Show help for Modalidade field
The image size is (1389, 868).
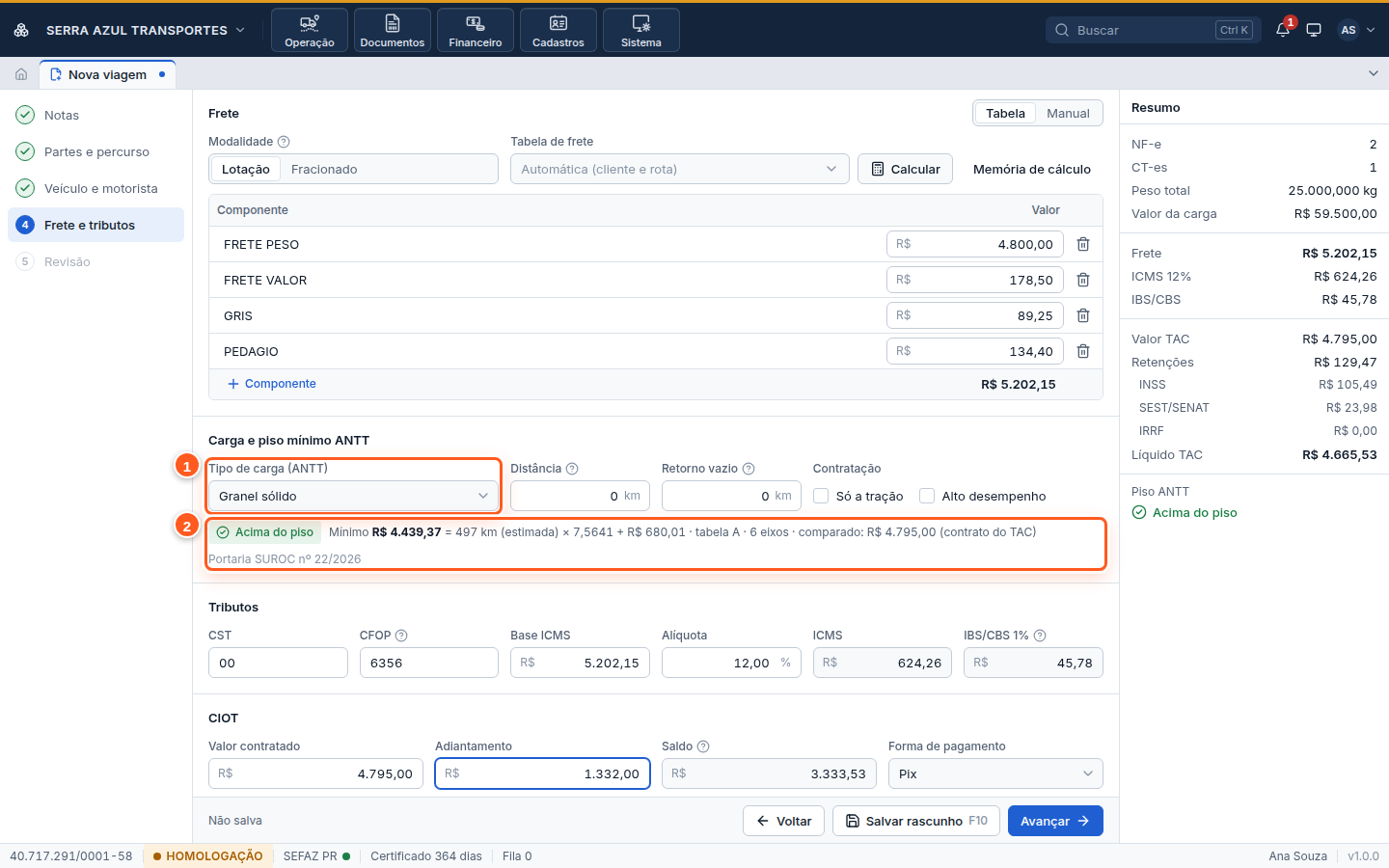(x=284, y=142)
